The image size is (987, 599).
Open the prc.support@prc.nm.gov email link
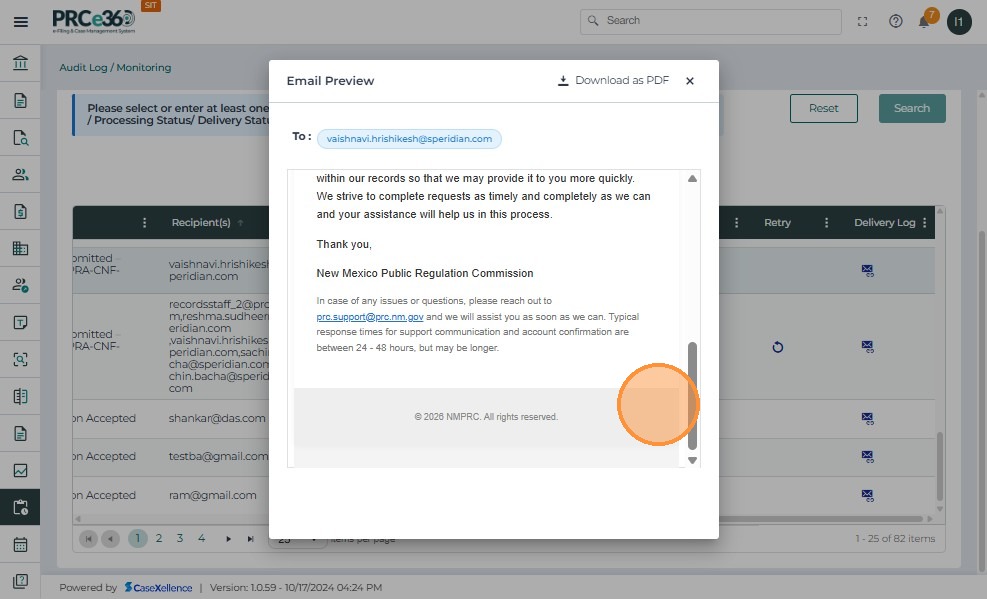click(x=369, y=316)
